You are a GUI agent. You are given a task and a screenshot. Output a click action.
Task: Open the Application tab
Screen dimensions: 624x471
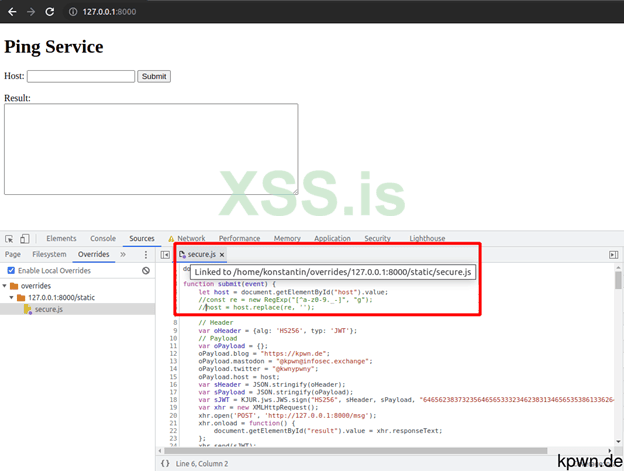332,238
